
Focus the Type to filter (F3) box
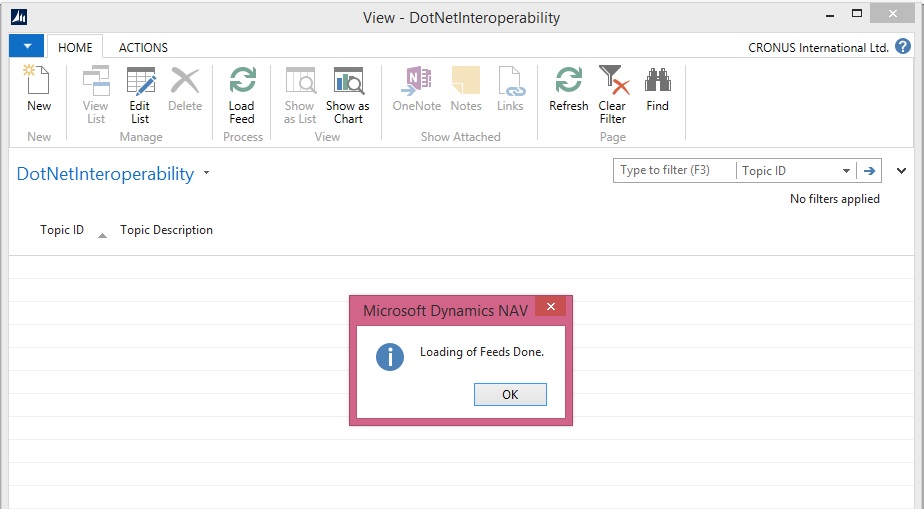[x=675, y=171]
